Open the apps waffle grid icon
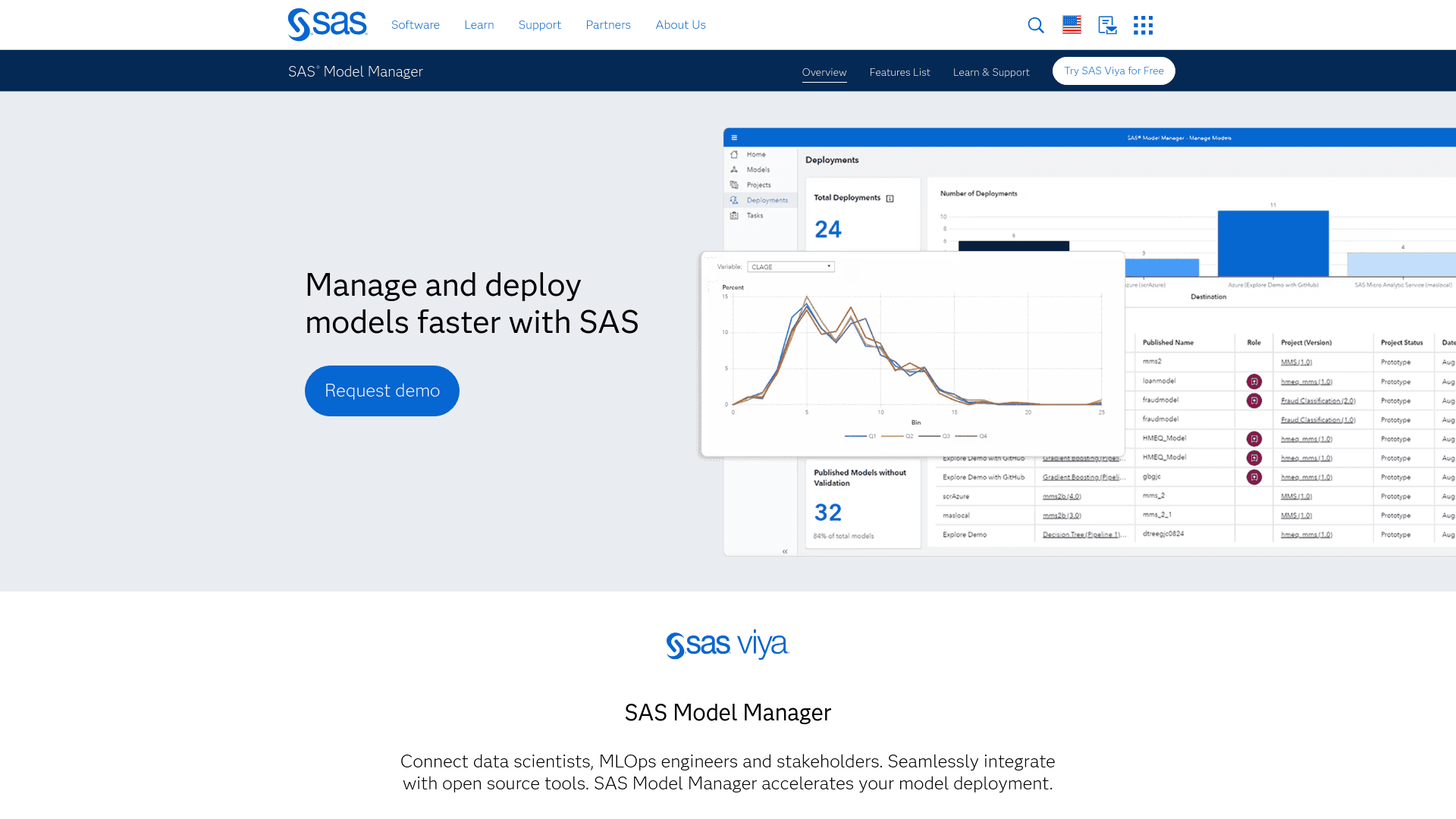1456x819 pixels. point(1143,25)
